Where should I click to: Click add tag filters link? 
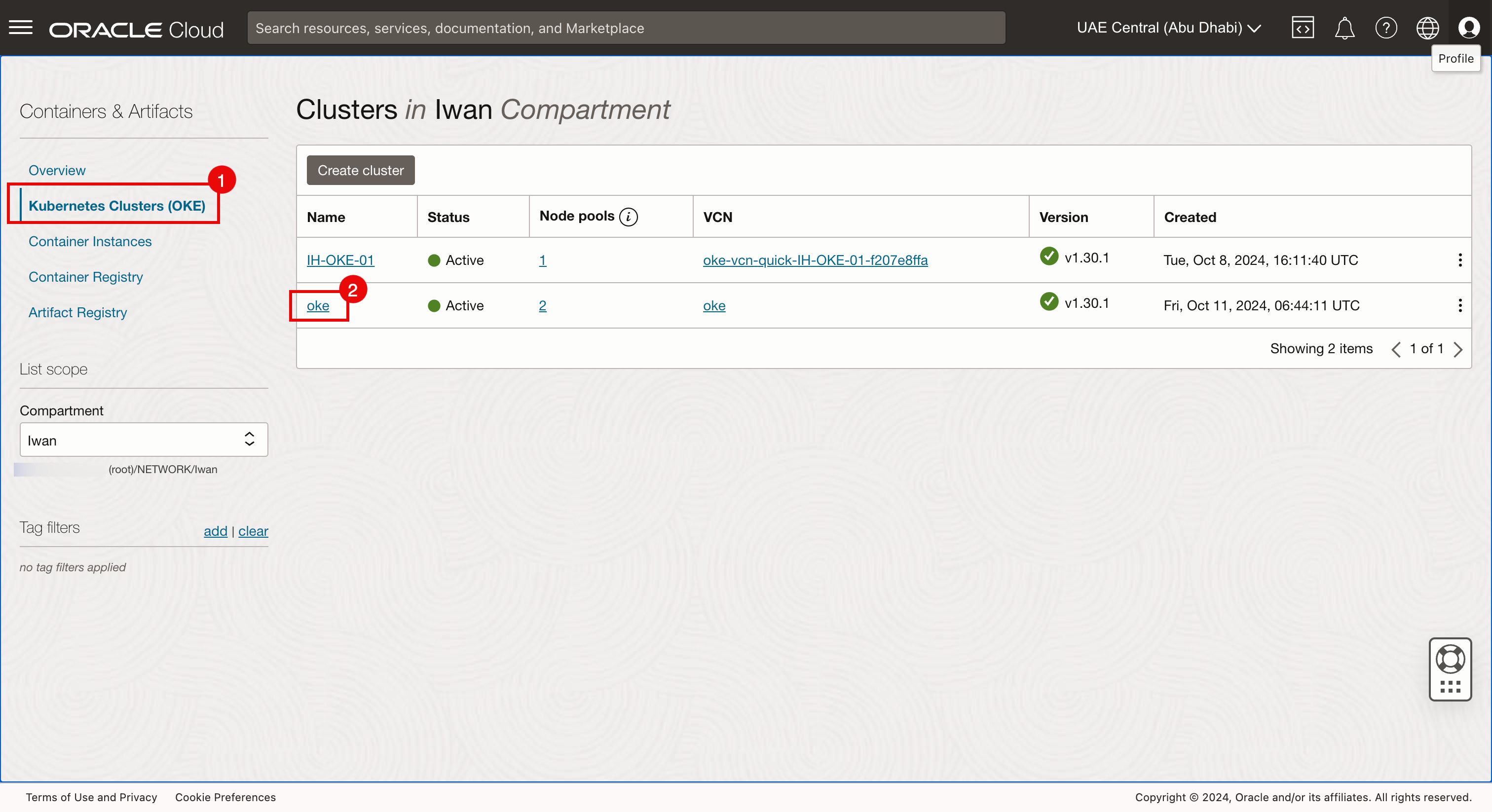coord(216,531)
